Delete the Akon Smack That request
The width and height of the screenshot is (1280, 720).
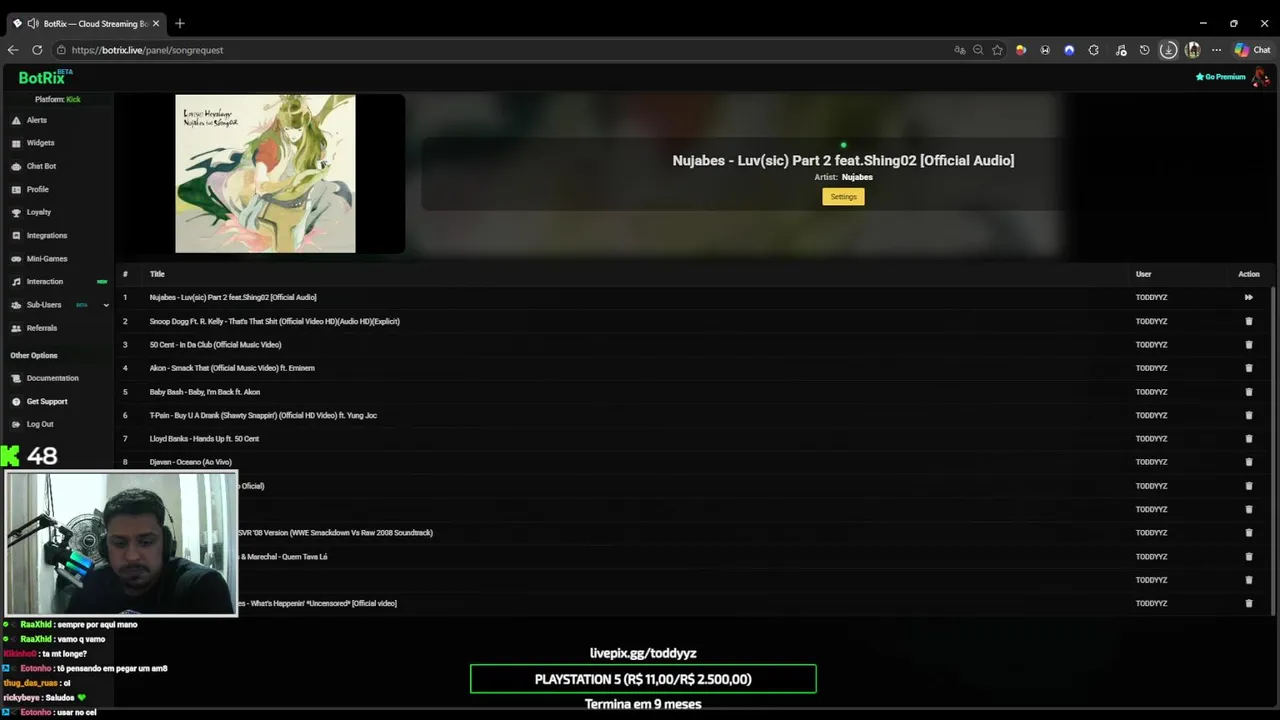1248,368
